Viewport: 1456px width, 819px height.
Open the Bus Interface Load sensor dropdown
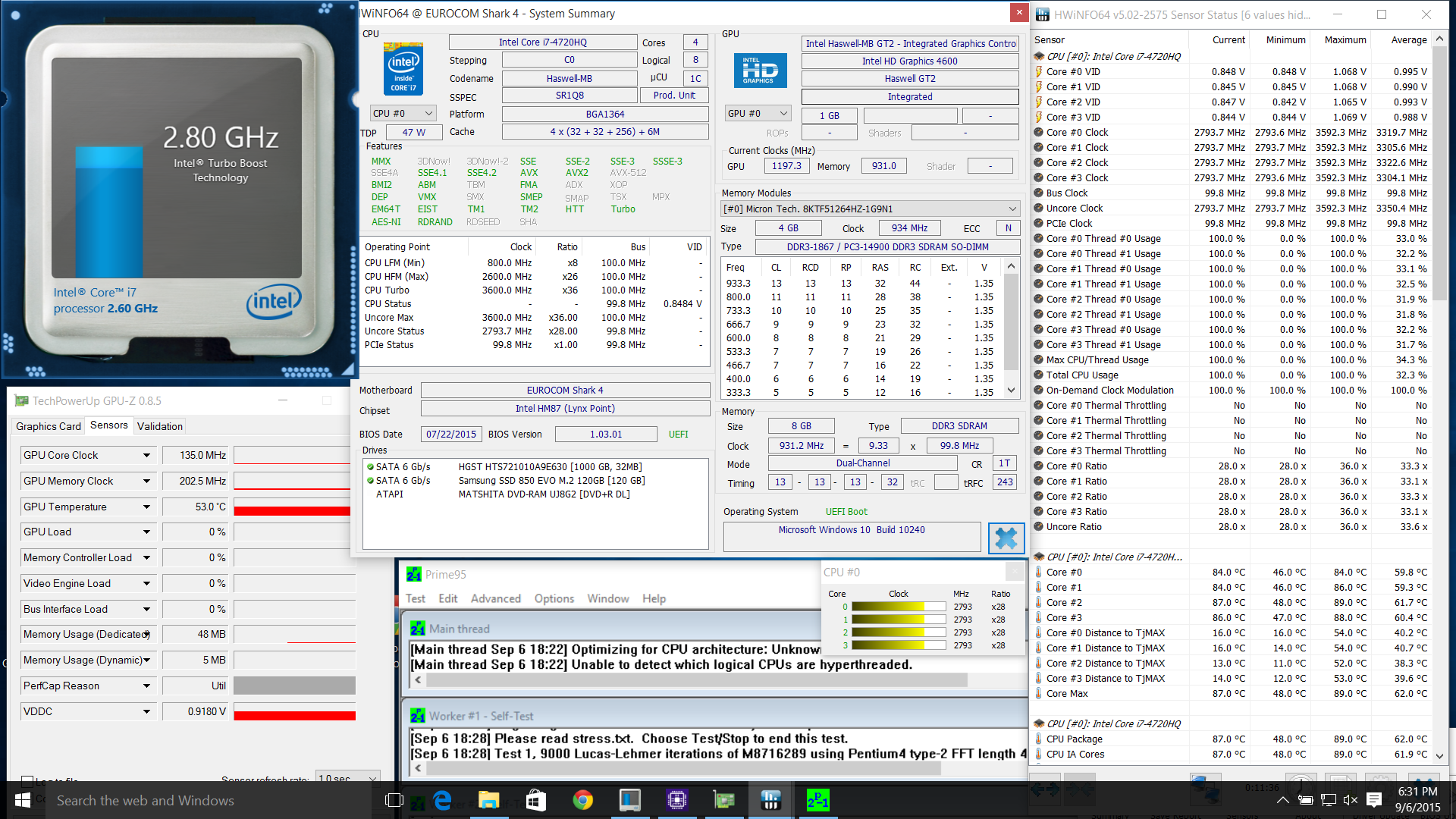[x=146, y=609]
